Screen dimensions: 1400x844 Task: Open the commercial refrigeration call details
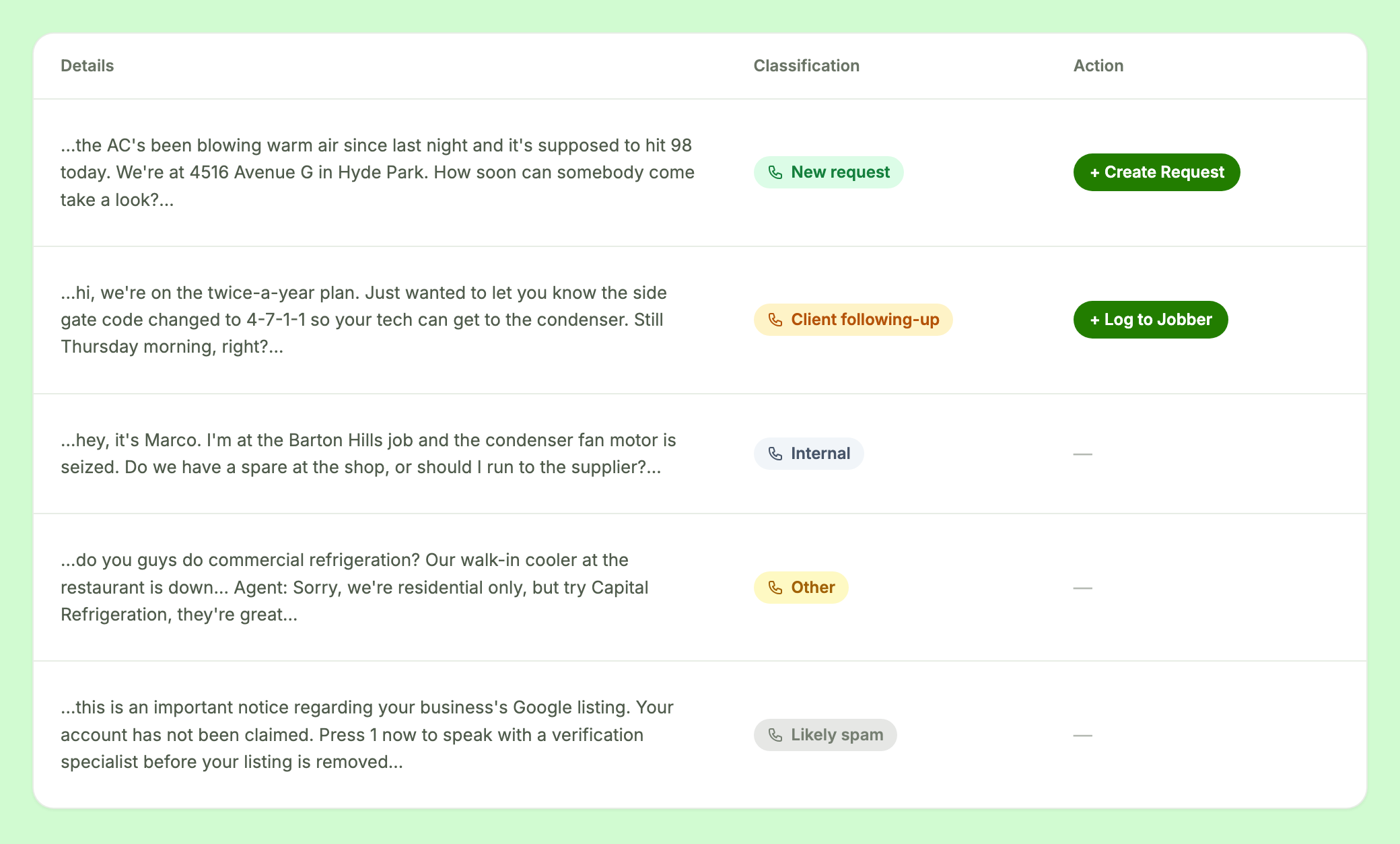[355, 588]
